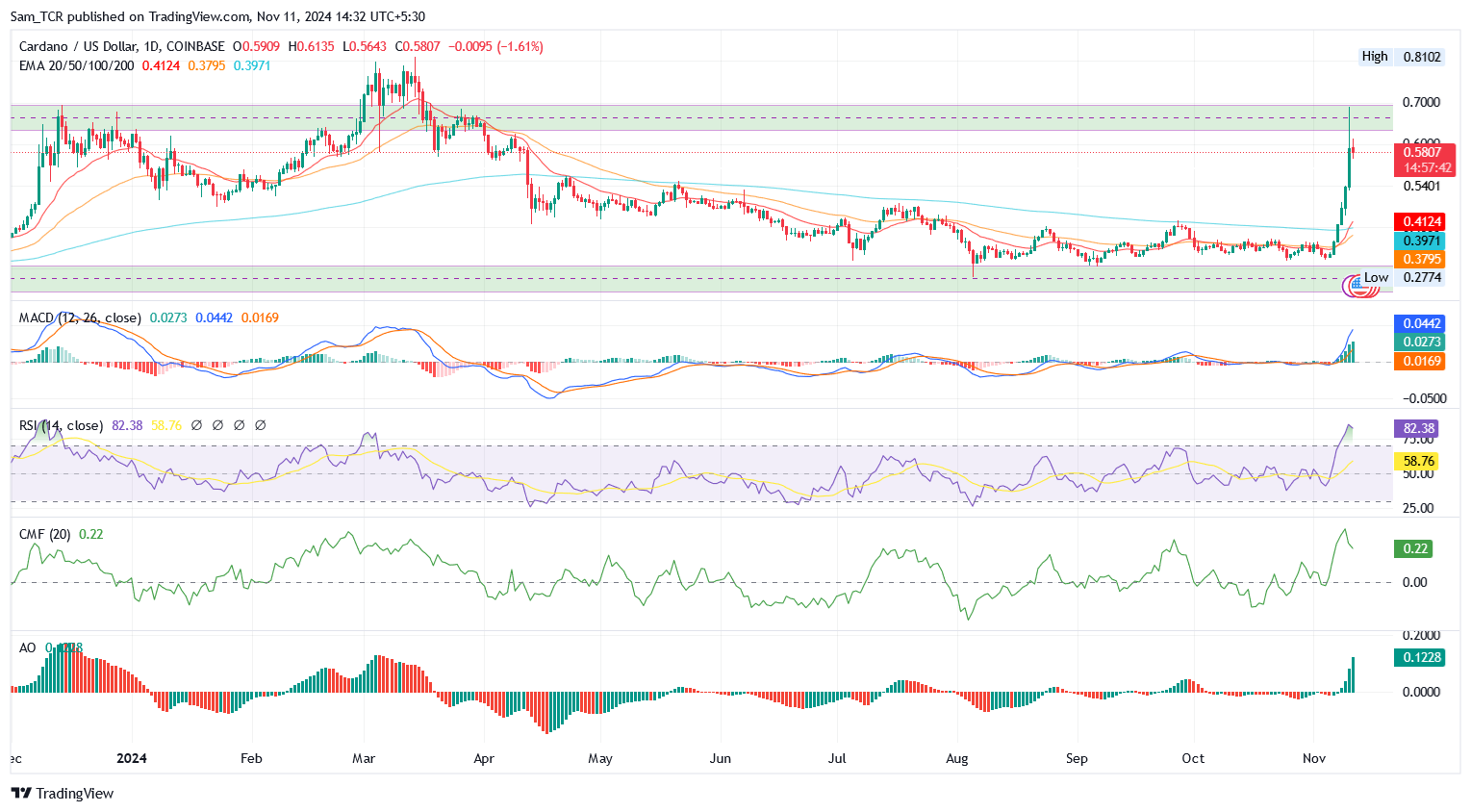Click the 0.2000 AO scale value

click(1421, 635)
